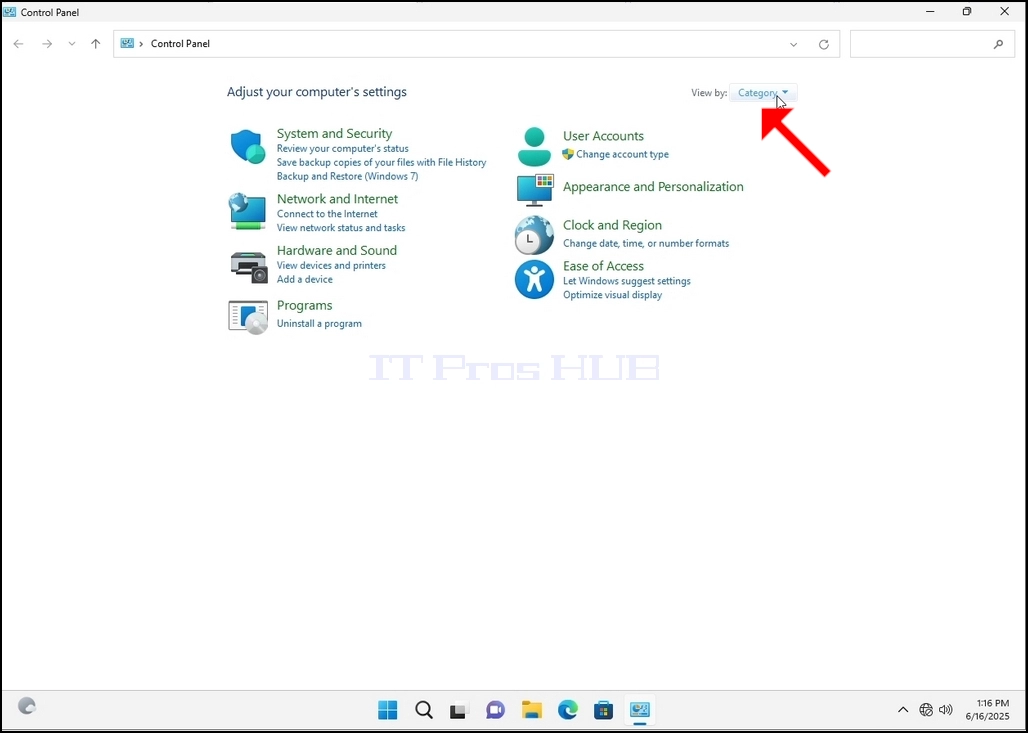This screenshot has height=733, width=1028.
Task: Open Network and Internet globe icon
Action: 248,211
